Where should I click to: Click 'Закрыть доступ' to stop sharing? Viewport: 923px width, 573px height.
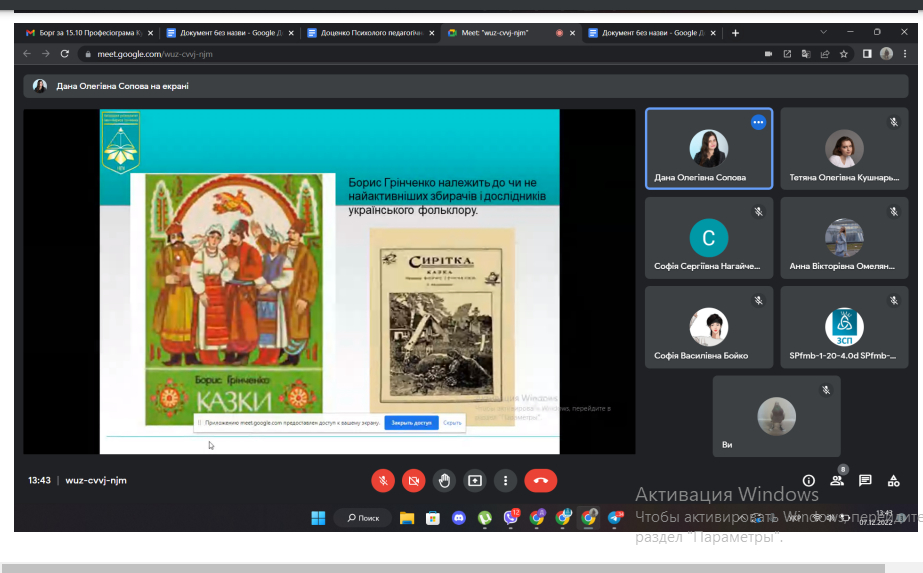[x=411, y=423]
